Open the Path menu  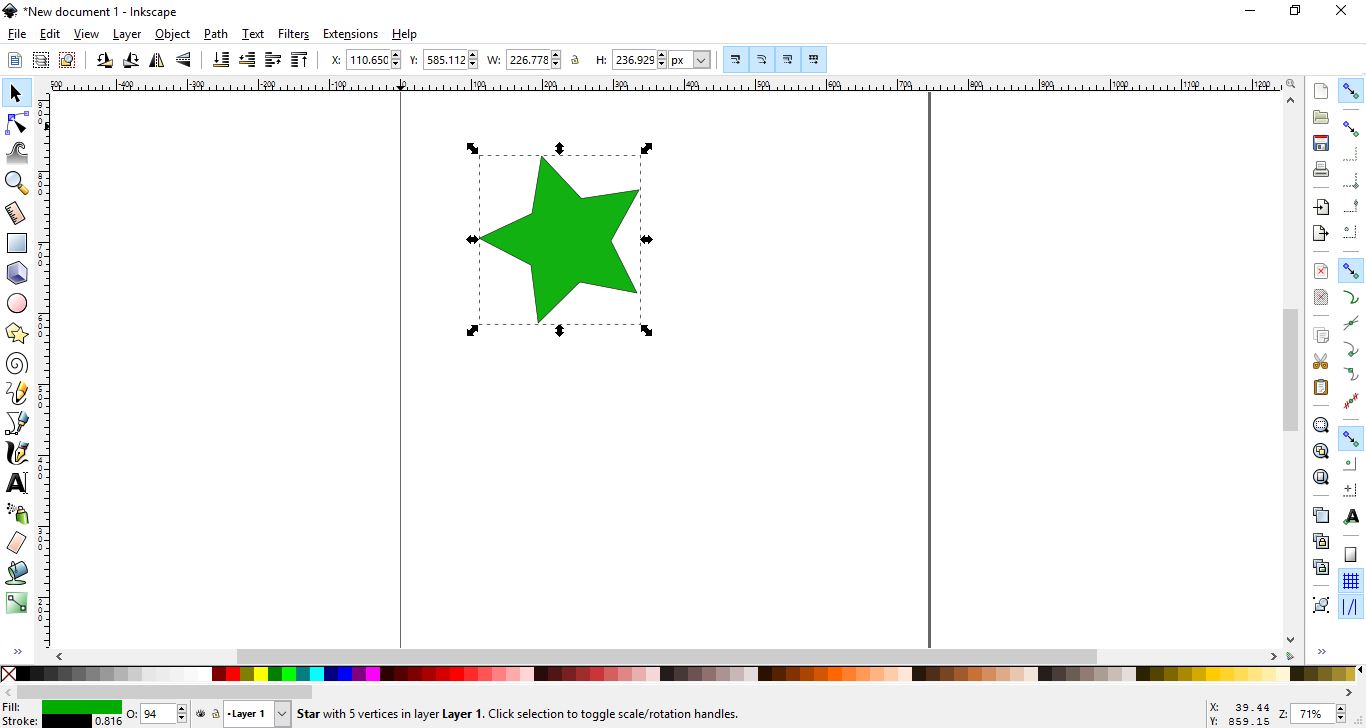pos(216,34)
